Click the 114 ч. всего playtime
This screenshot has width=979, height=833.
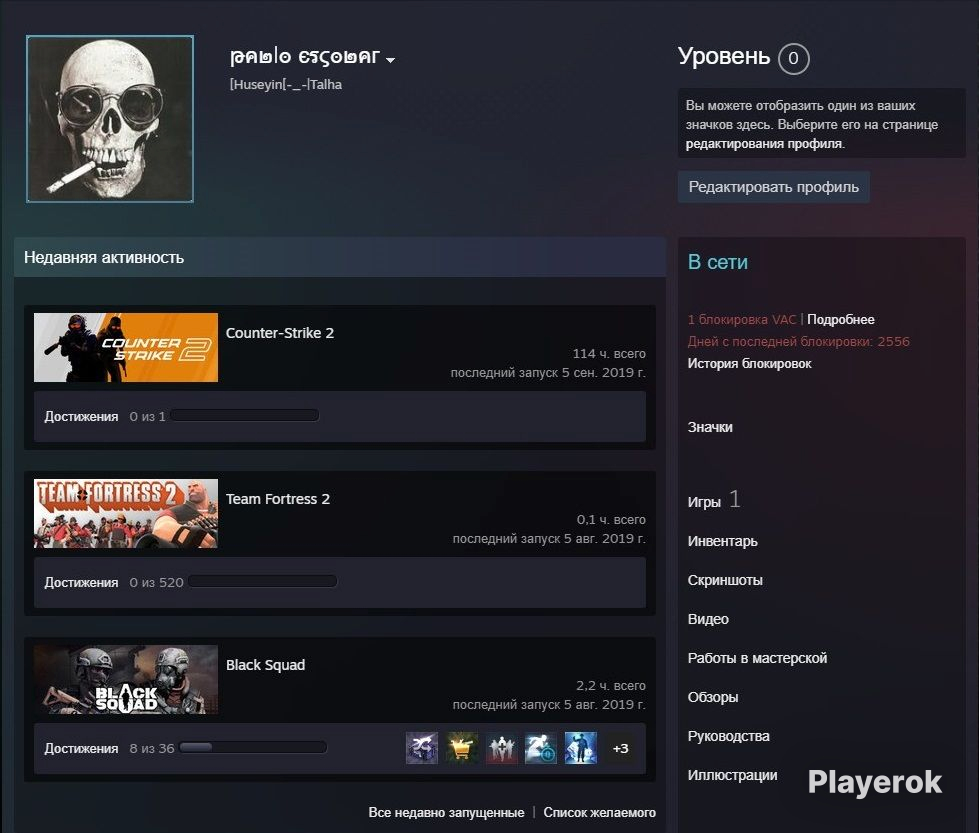coord(609,353)
